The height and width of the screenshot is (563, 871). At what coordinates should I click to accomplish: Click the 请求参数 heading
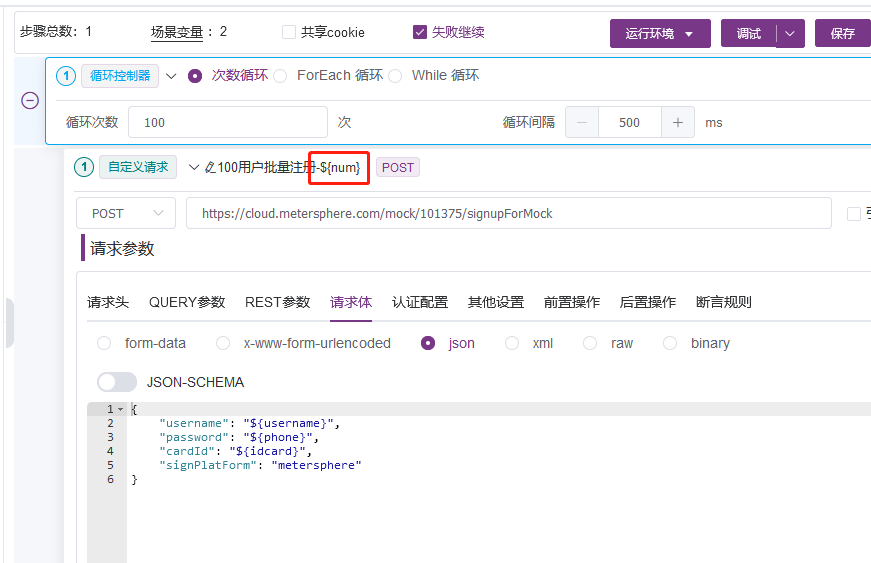122,248
